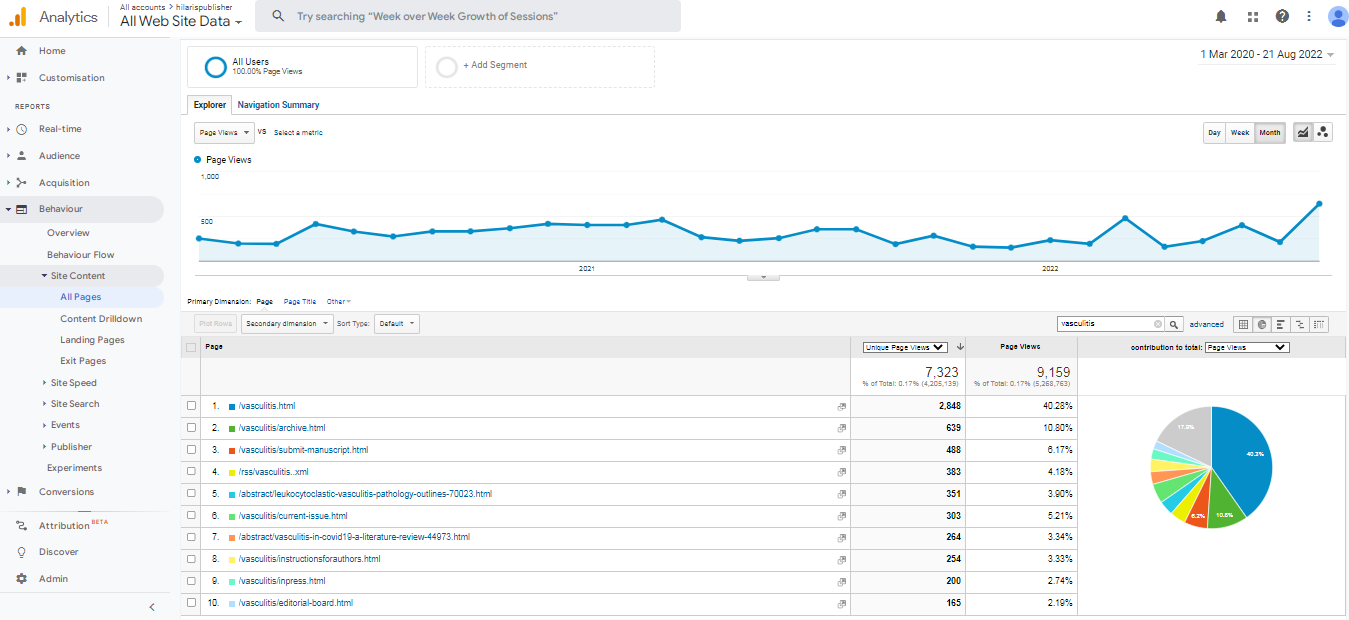Image resolution: width=1349 pixels, height=620 pixels.
Task: Select all rows with header checkbox
Action: tap(191, 347)
